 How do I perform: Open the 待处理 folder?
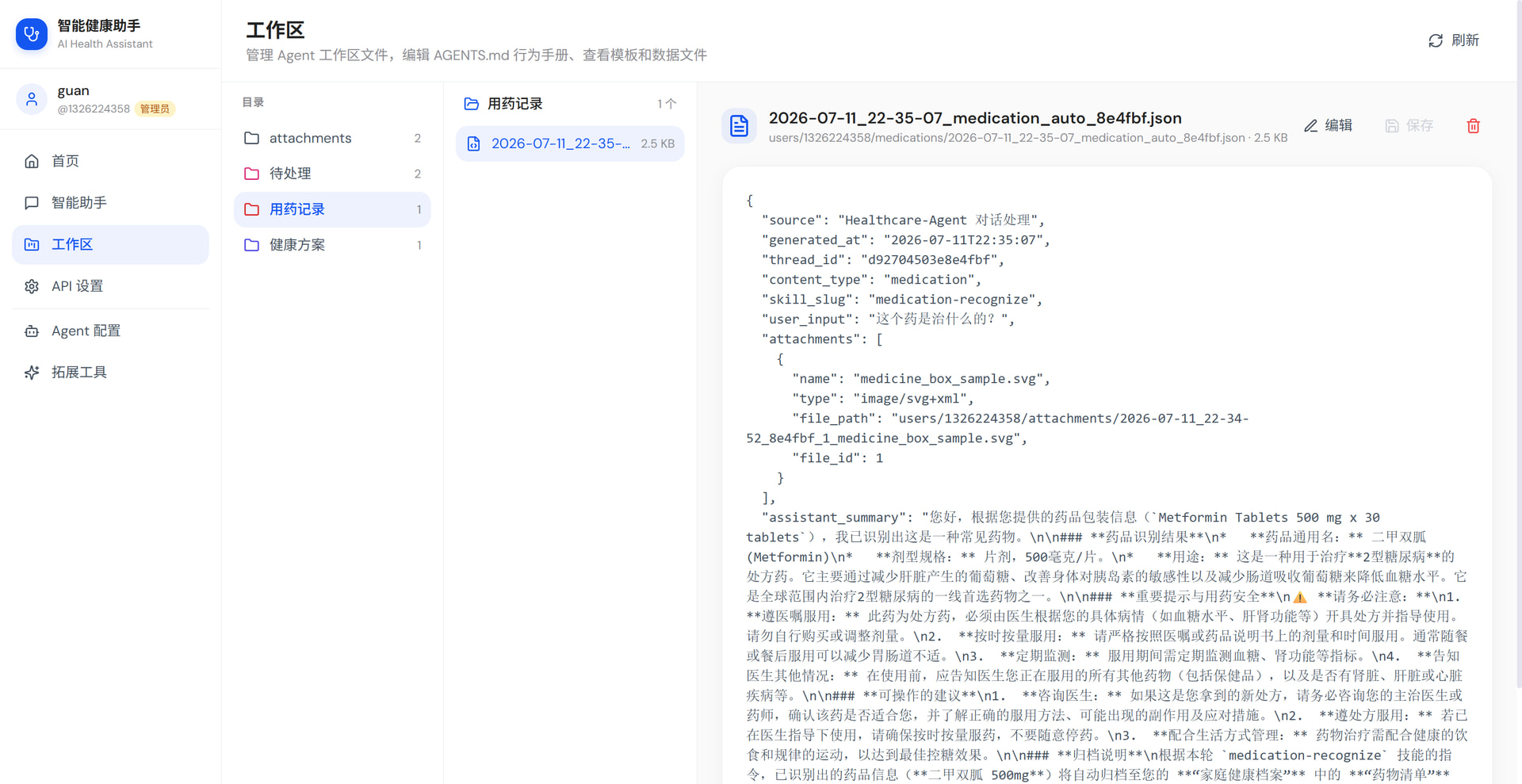click(x=332, y=174)
